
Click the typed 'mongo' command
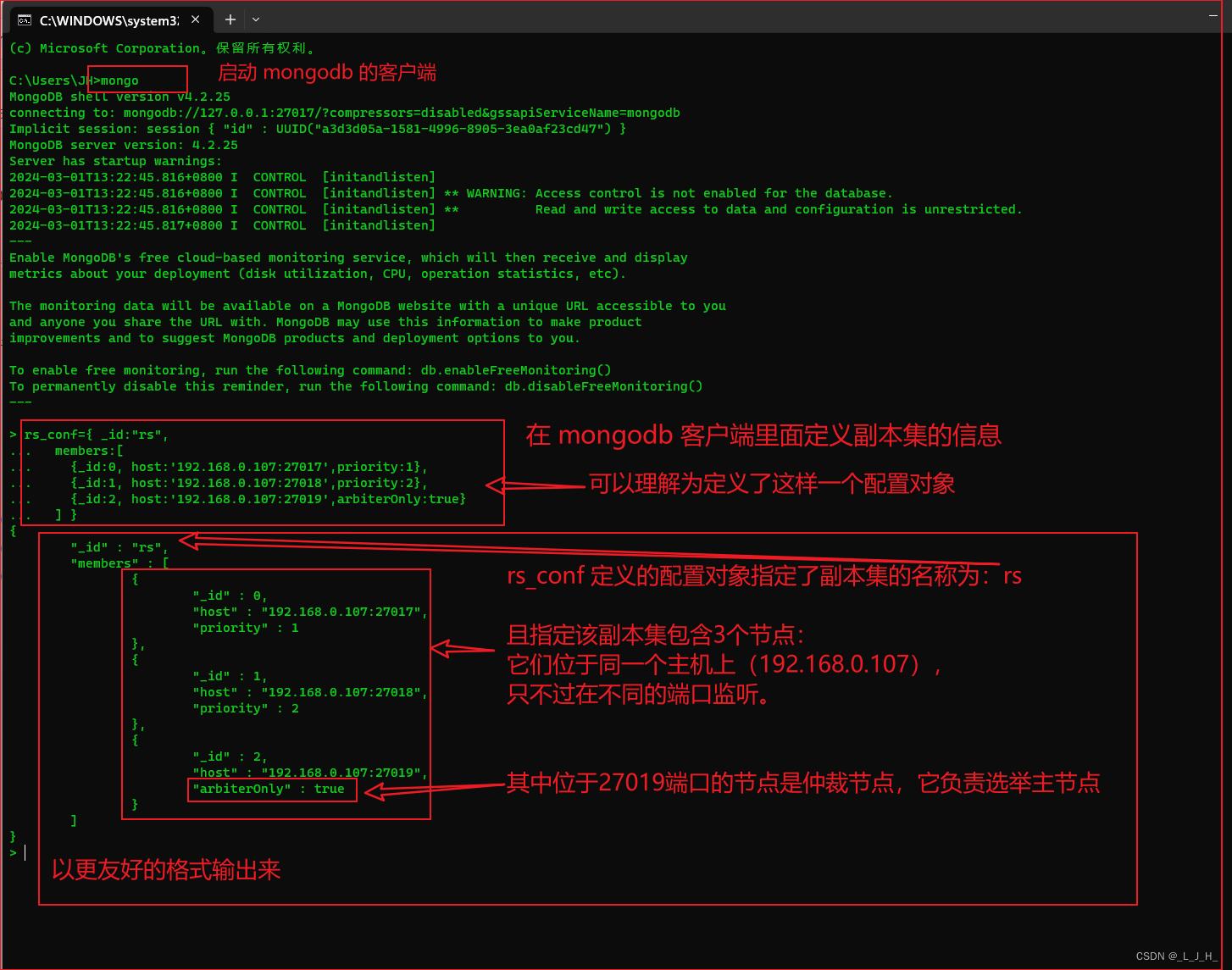click(119, 80)
